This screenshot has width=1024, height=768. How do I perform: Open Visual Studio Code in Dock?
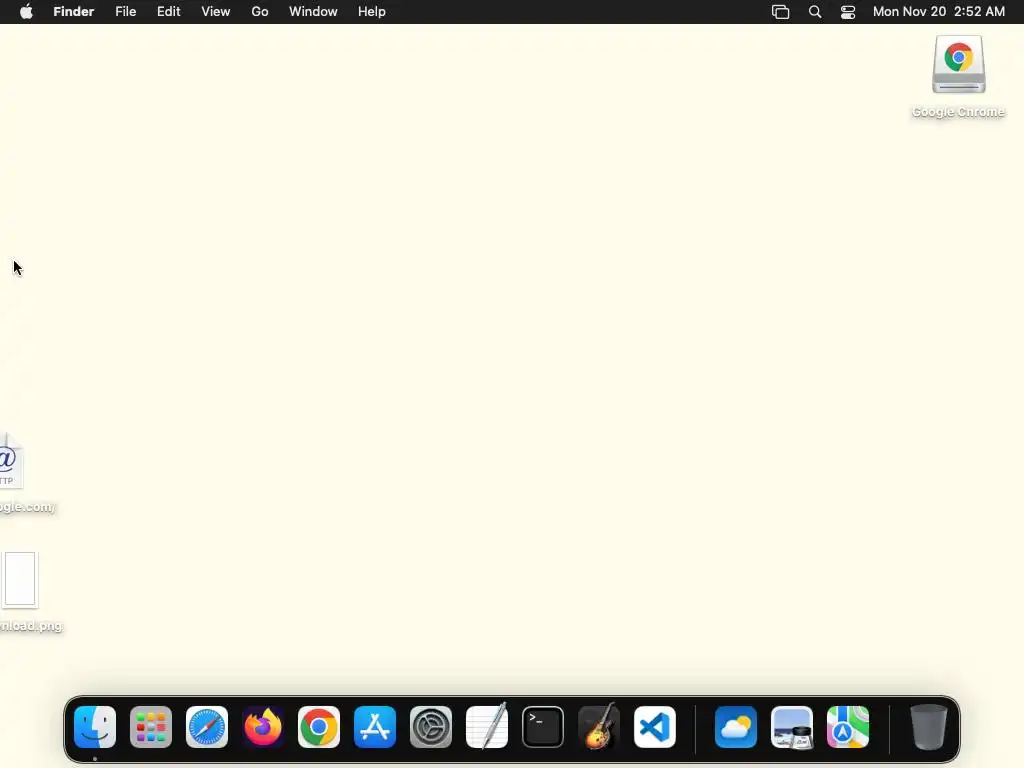655,727
